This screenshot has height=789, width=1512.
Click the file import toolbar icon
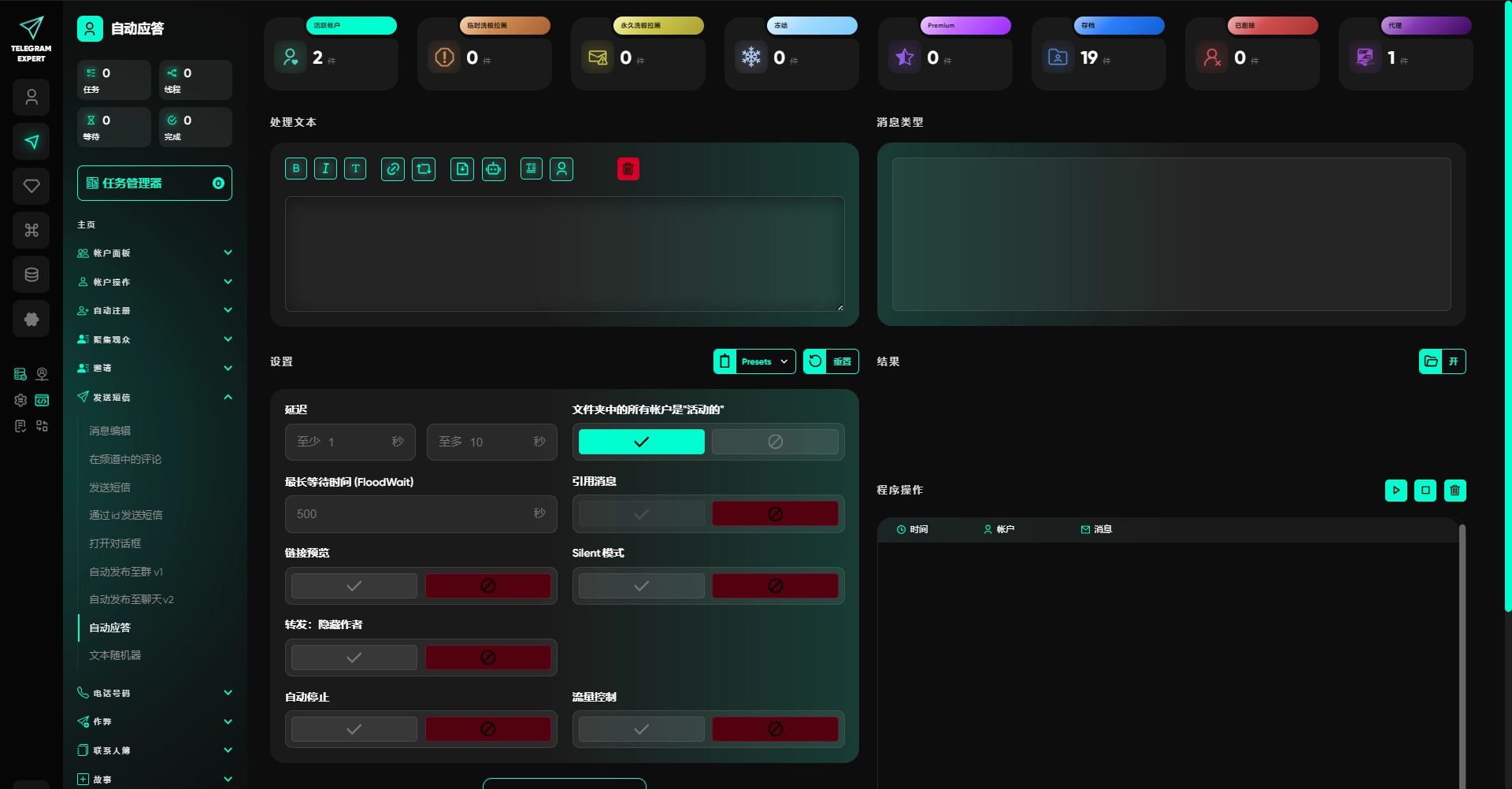point(462,169)
